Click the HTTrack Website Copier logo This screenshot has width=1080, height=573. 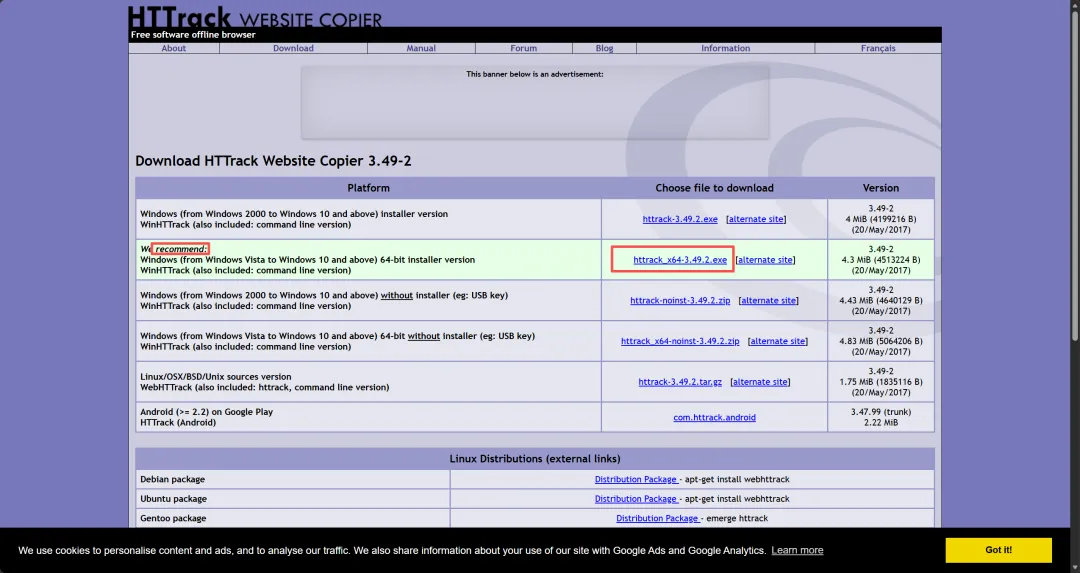coord(255,16)
